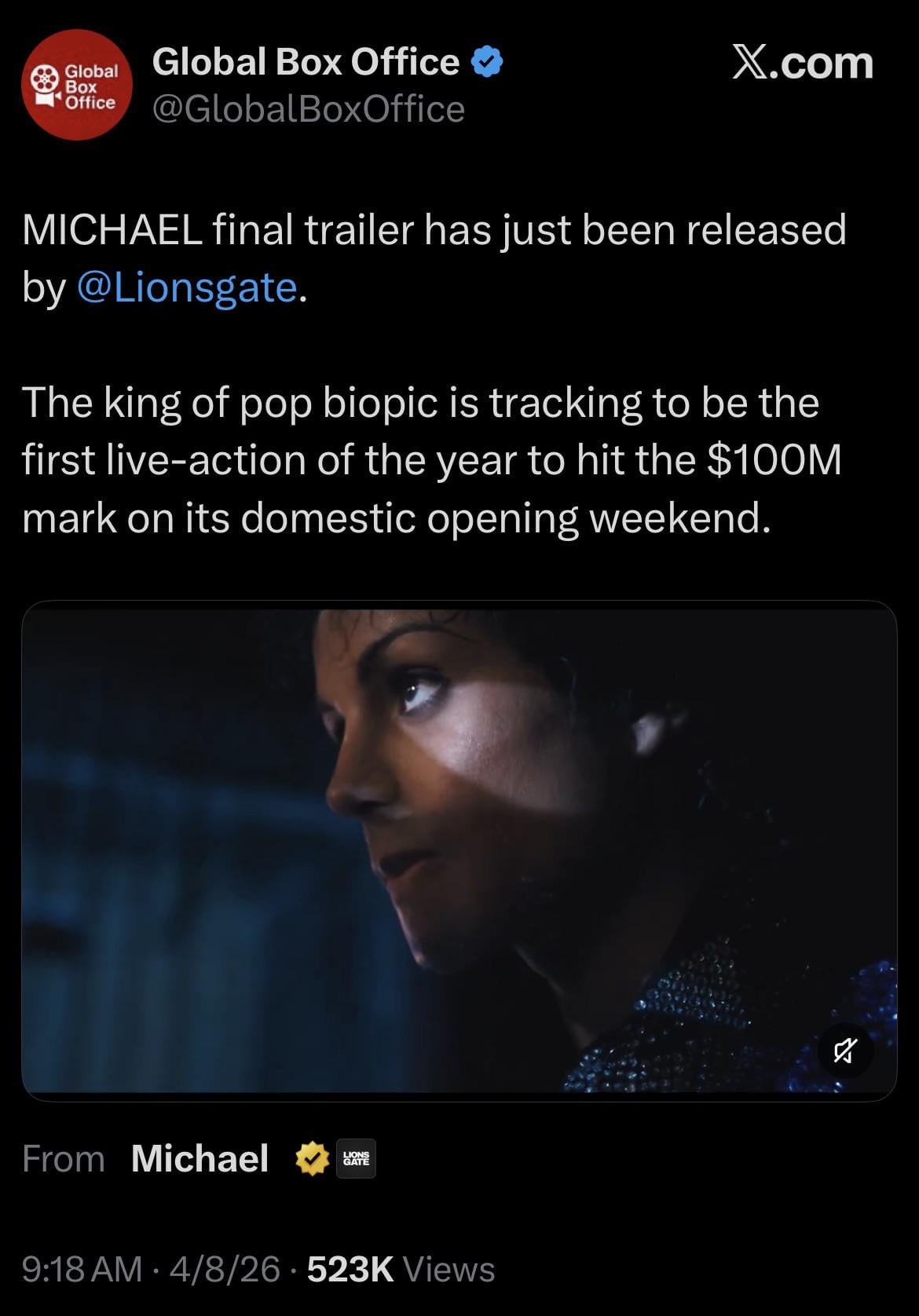The height and width of the screenshot is (1316, 919).
Task: Click the phrase king of pop biopic
Action: pyautogui.click(x=271, y=403)
